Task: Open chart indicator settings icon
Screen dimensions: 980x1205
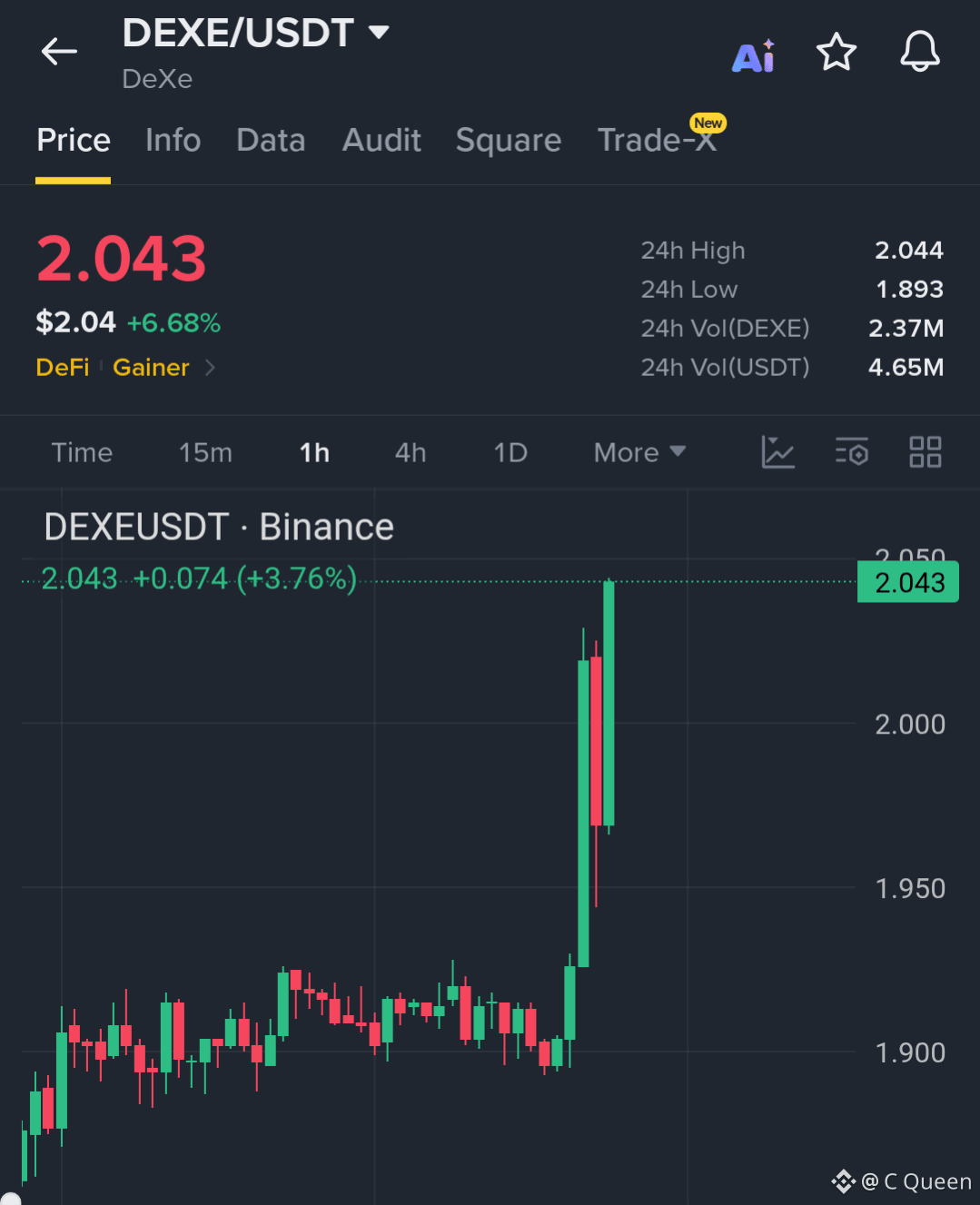Action: point(852,451)
